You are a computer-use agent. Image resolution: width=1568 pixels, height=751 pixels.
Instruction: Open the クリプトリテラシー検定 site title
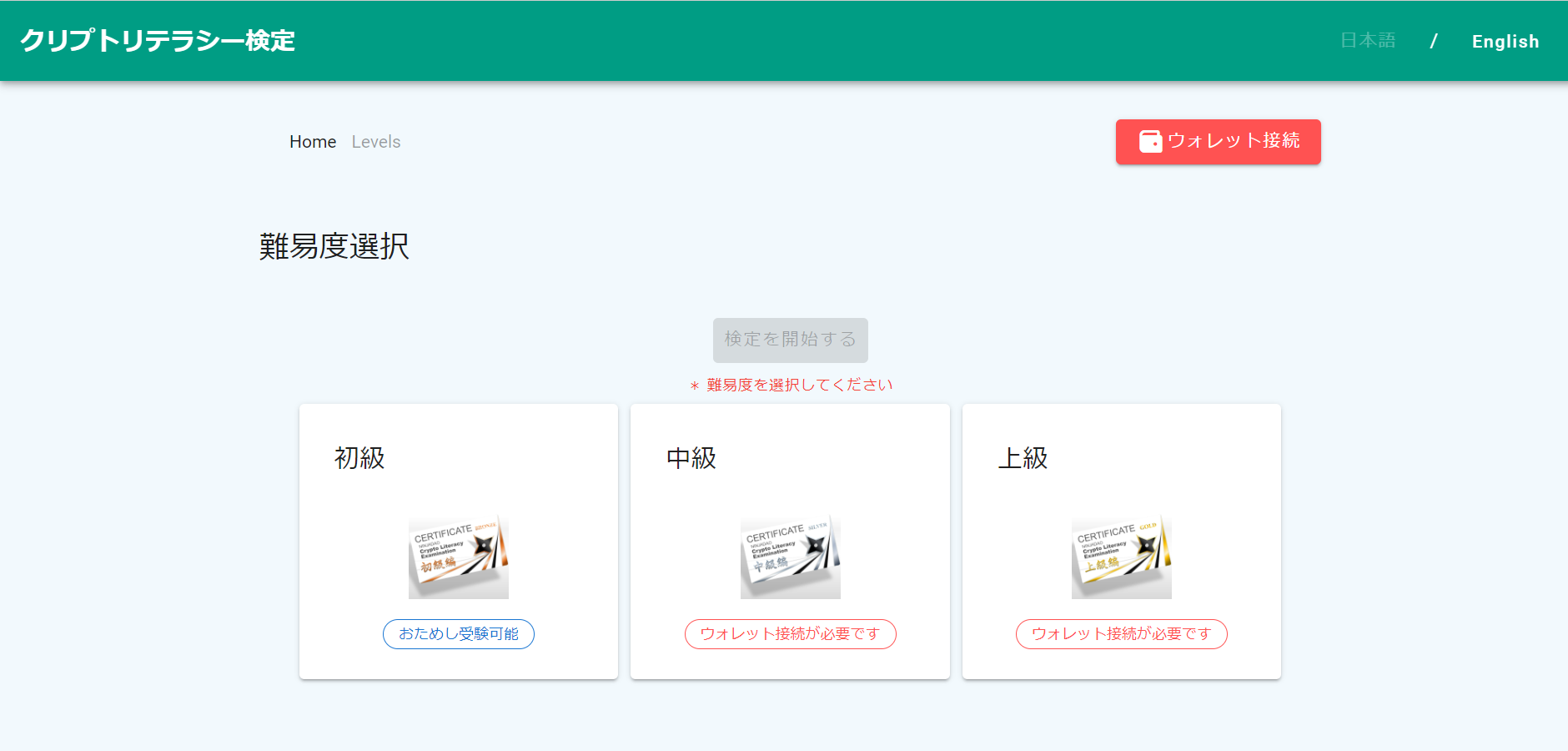(158, 41)
